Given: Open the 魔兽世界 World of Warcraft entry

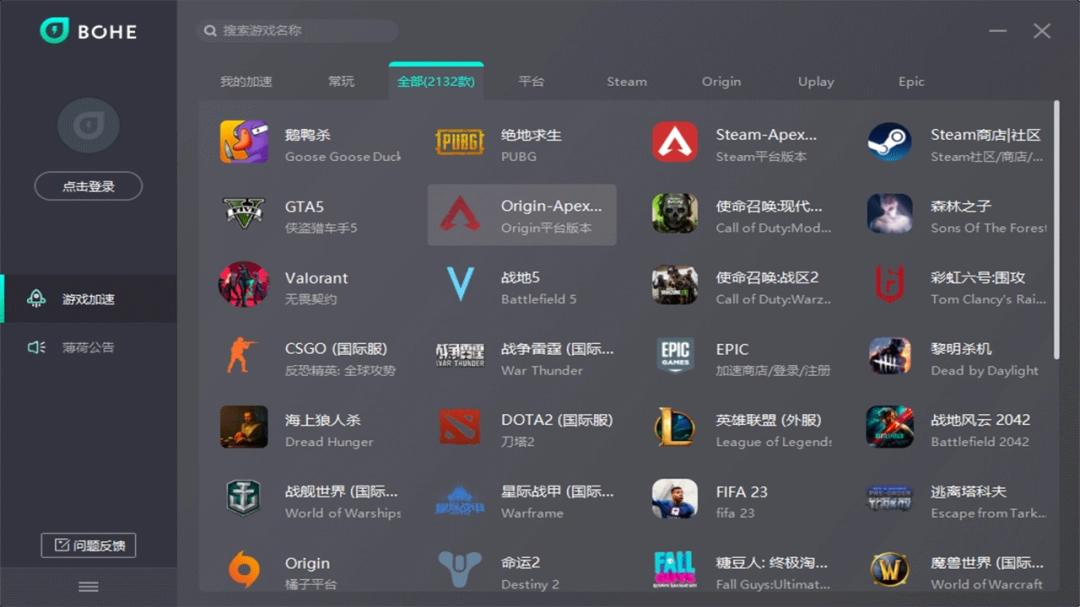Looking at the screenshot, I should [889, 572].
